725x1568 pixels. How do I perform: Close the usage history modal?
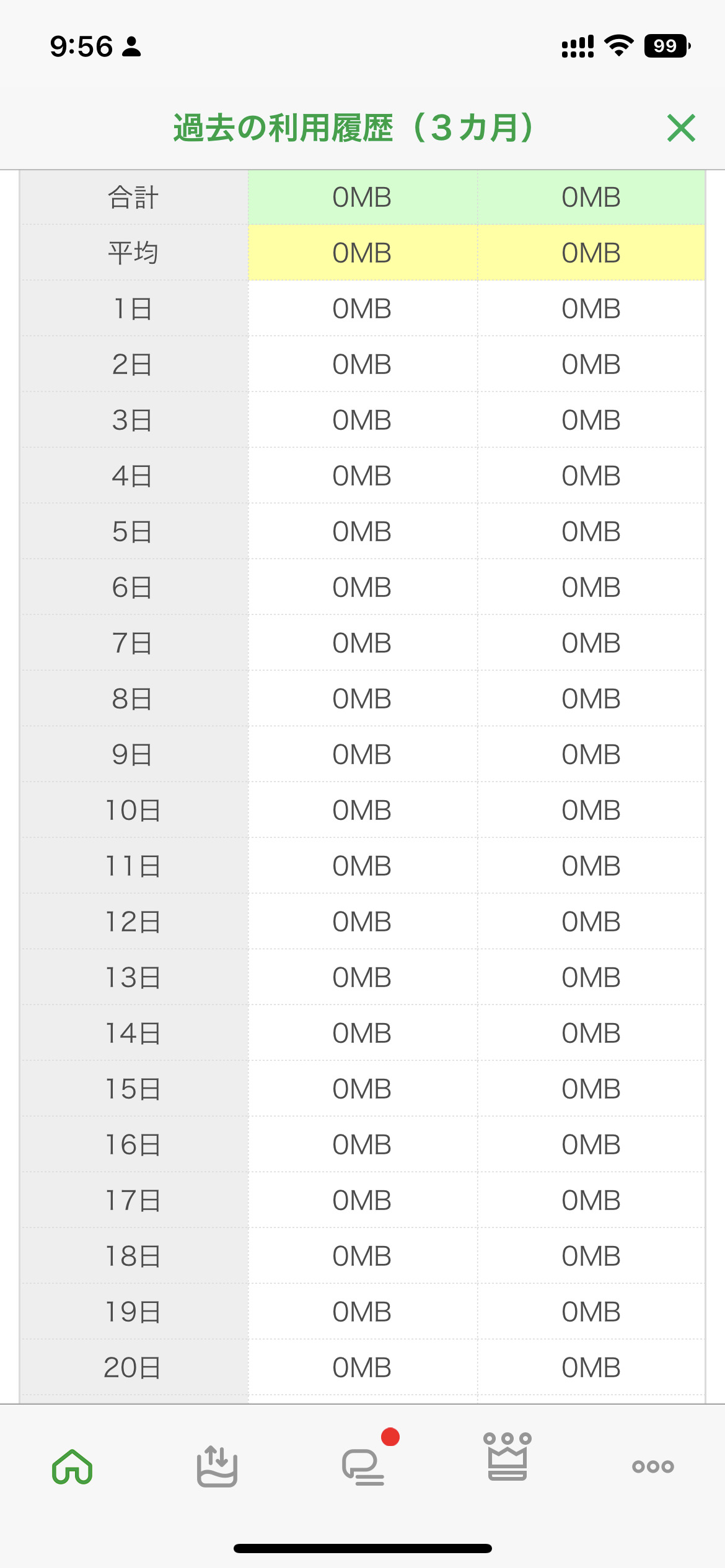point(681,128)
